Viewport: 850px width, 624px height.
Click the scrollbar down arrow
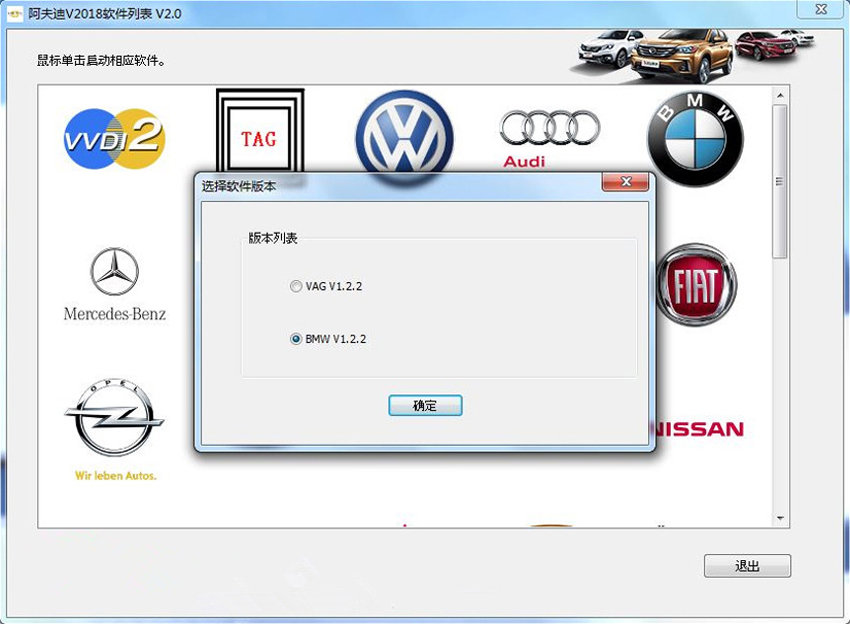(x=780, y=518)
